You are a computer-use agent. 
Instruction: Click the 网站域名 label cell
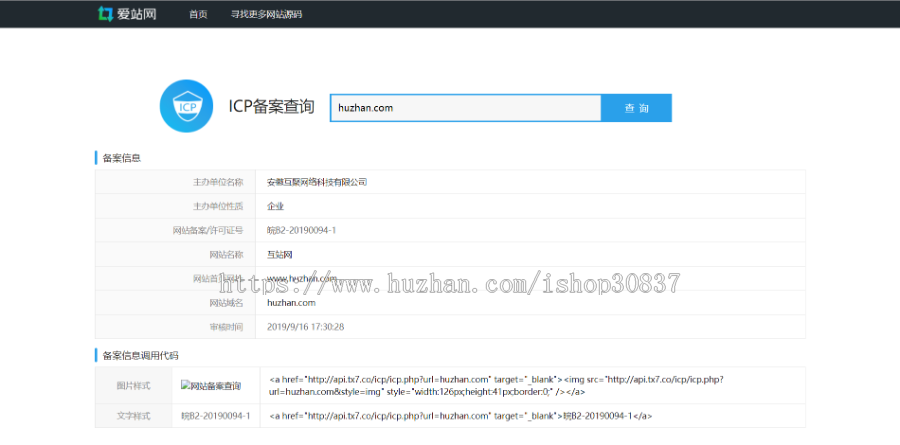pyautogui.click(x=175, y=303)
